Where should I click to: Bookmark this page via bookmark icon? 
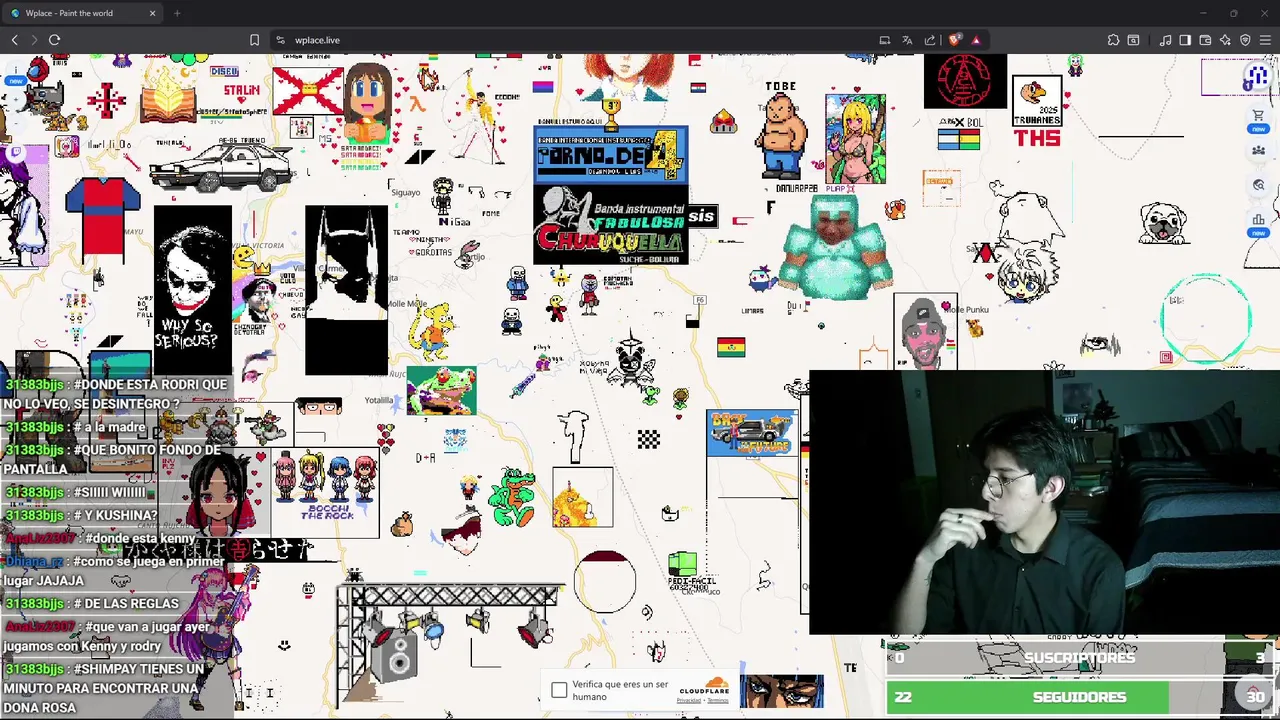[x=254, y=40]
